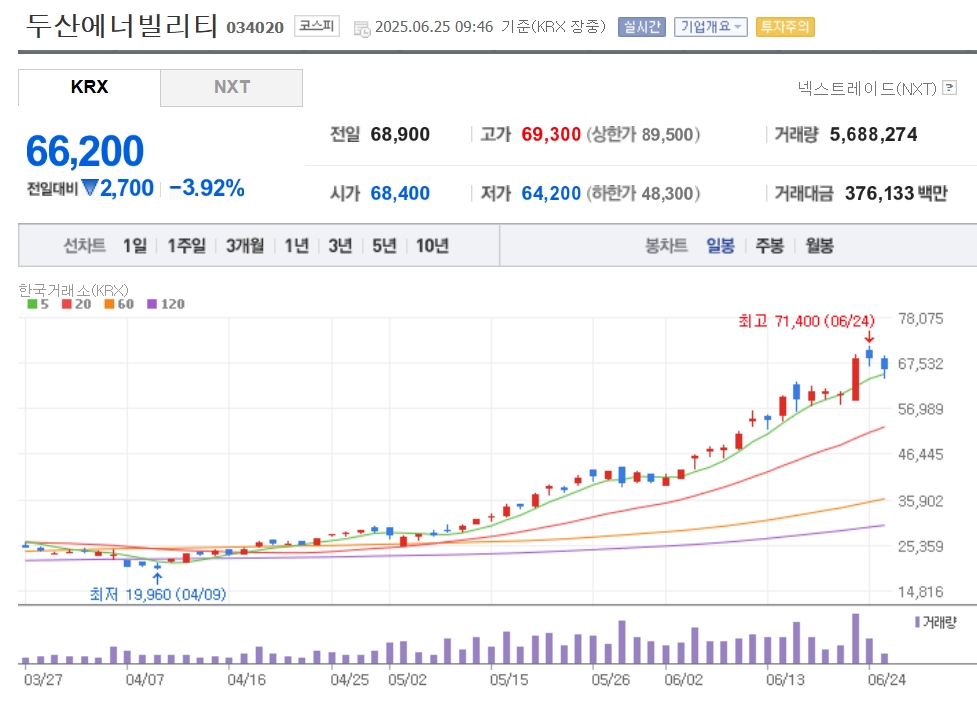This screenshot has width=977, height=713.
Task: Click the 78,075 price axis label
Action: tap(920, 319)
